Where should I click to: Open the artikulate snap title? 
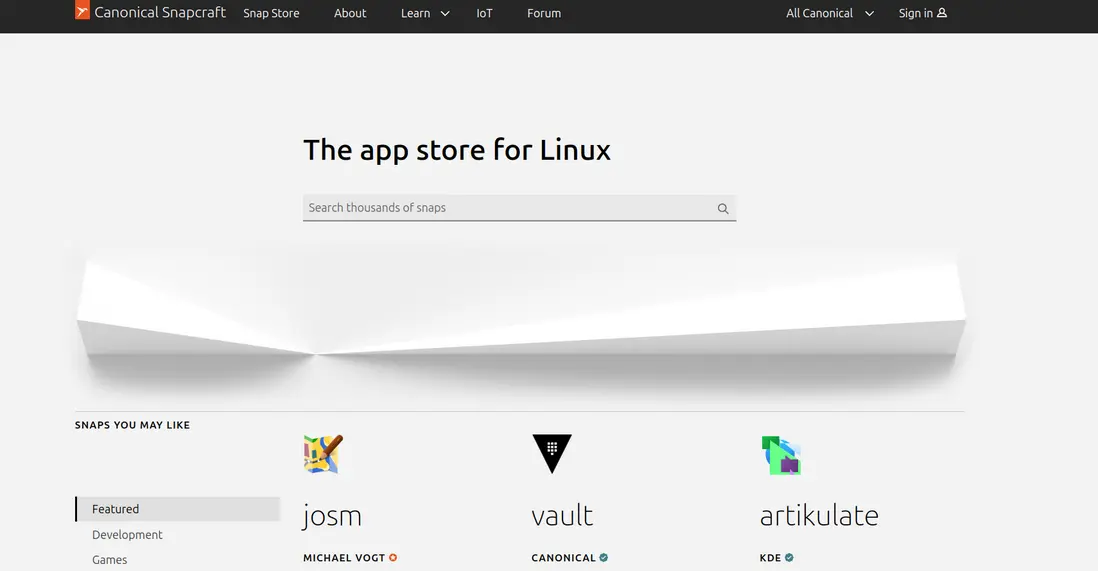click(x=819, y=516)
